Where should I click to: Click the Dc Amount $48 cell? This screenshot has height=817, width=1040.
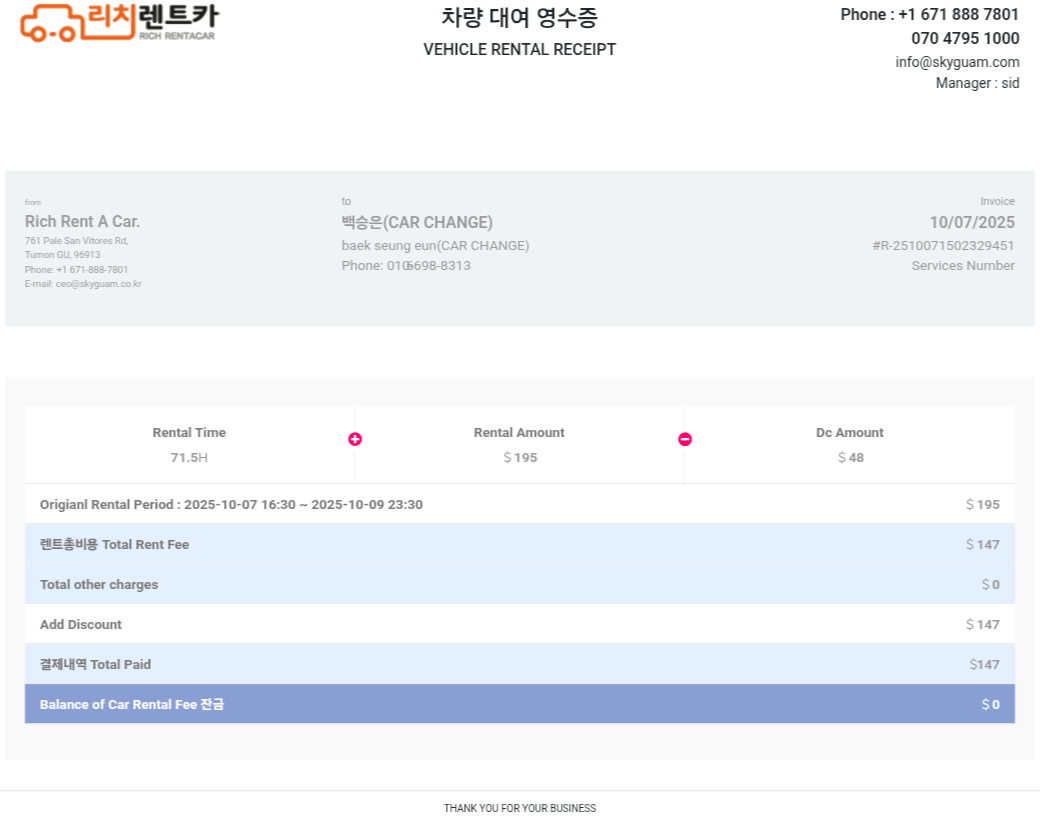pos(849,445)
